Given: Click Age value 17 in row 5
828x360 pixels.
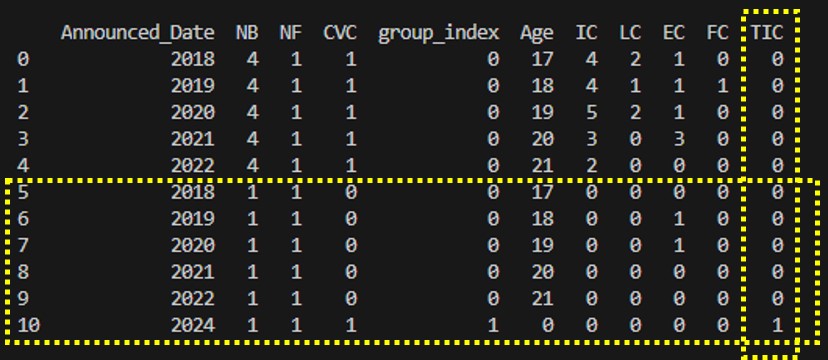Looking at the screenshot, I should click(x=542, y=192).
